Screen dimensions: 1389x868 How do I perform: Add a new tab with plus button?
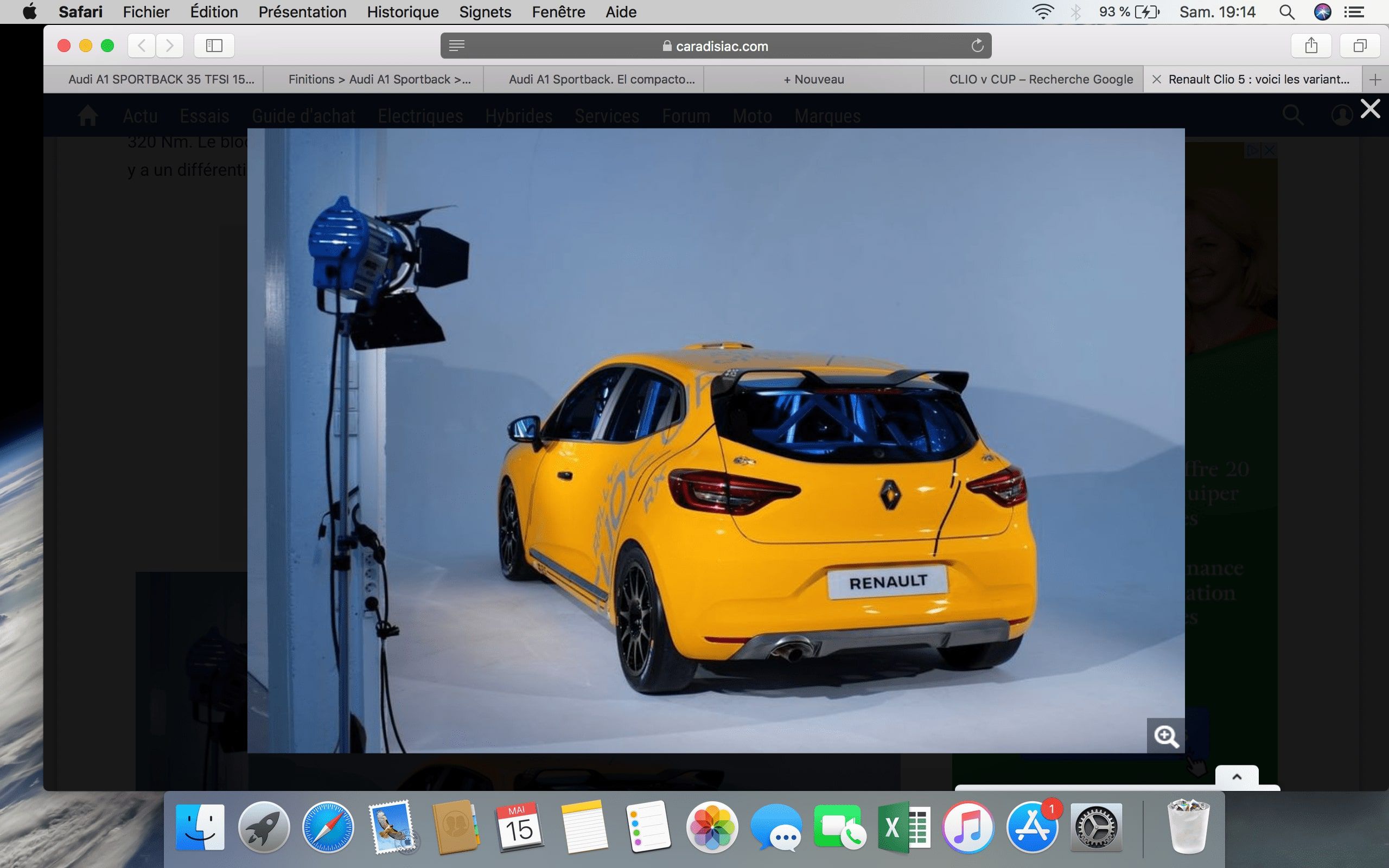click(x=1375, y=79)
